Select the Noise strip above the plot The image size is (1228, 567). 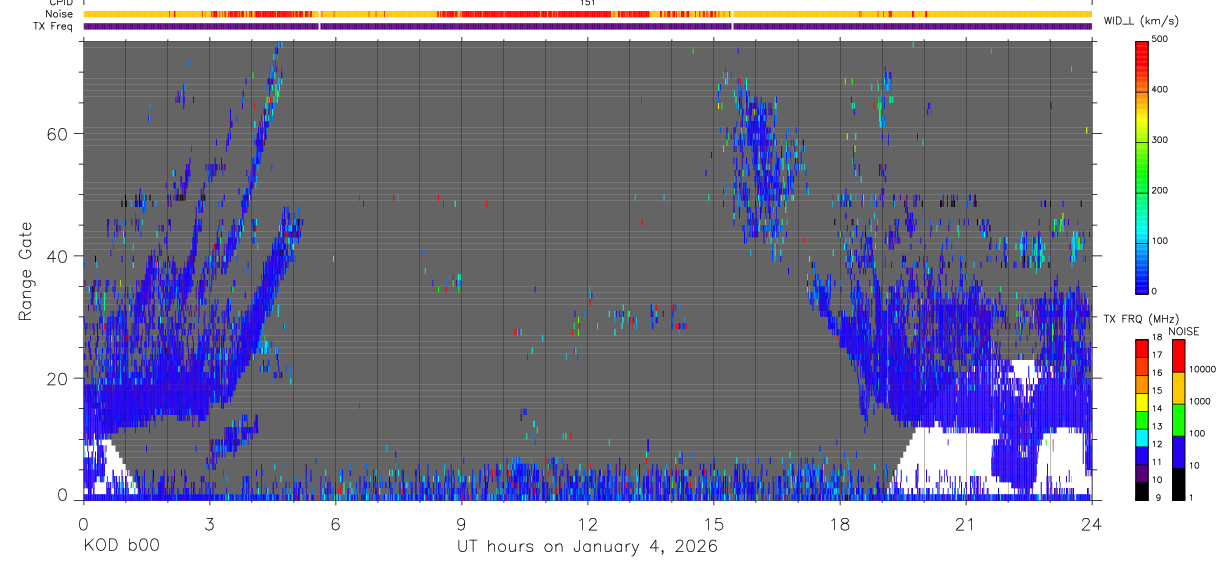click(x=588, y=14)
